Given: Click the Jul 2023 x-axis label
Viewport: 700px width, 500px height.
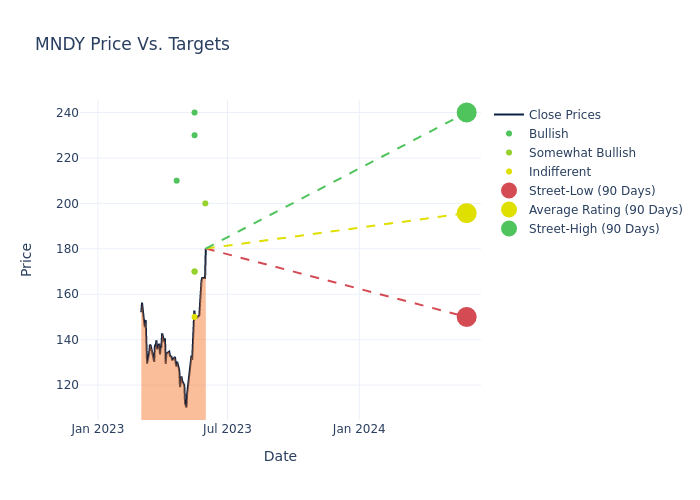Looking at the screenshot, I should [228, 429].
